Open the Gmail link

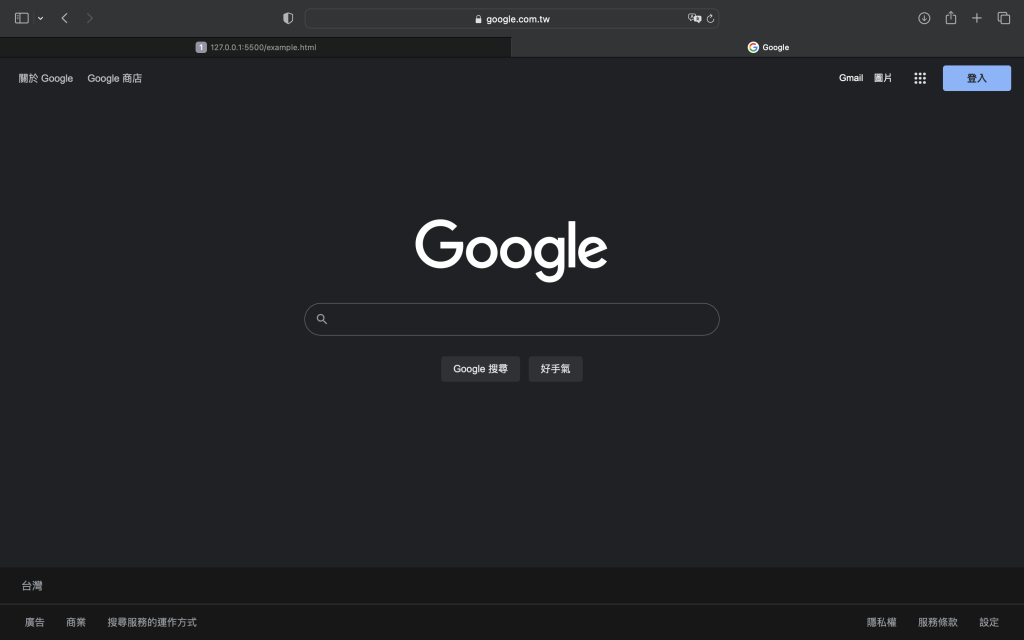coord(851,78)
